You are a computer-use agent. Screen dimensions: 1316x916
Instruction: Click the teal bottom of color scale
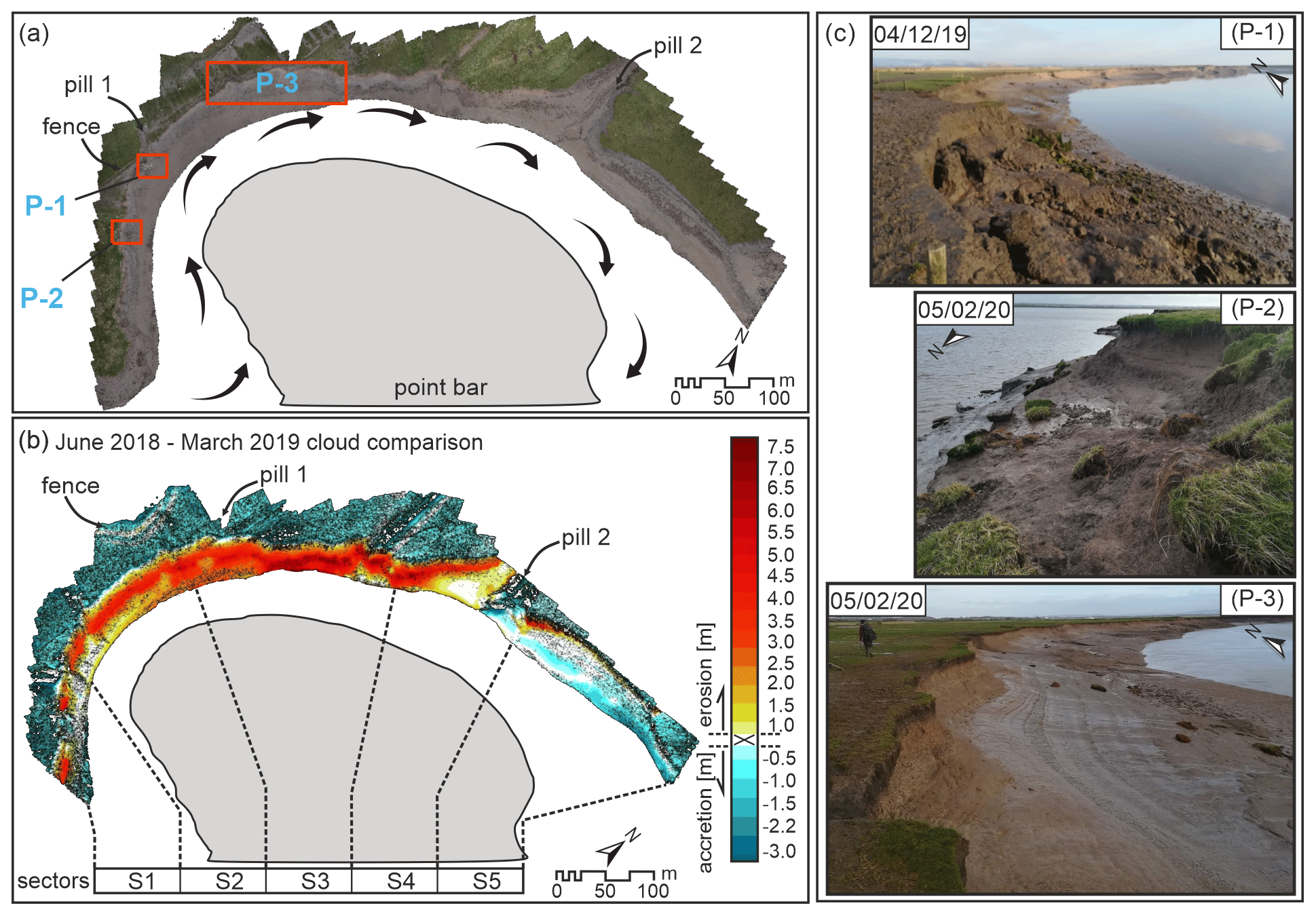tap(744, 848)
